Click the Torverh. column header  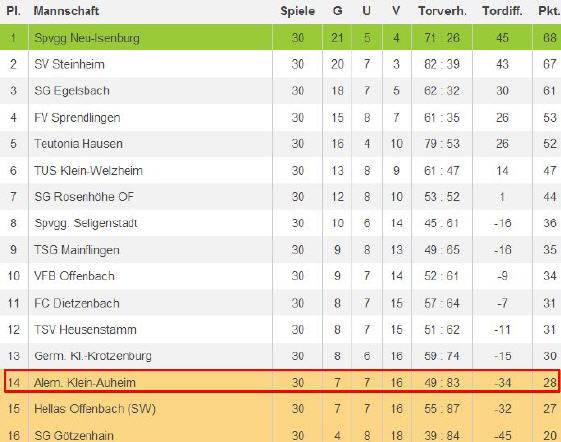[442, 11]
